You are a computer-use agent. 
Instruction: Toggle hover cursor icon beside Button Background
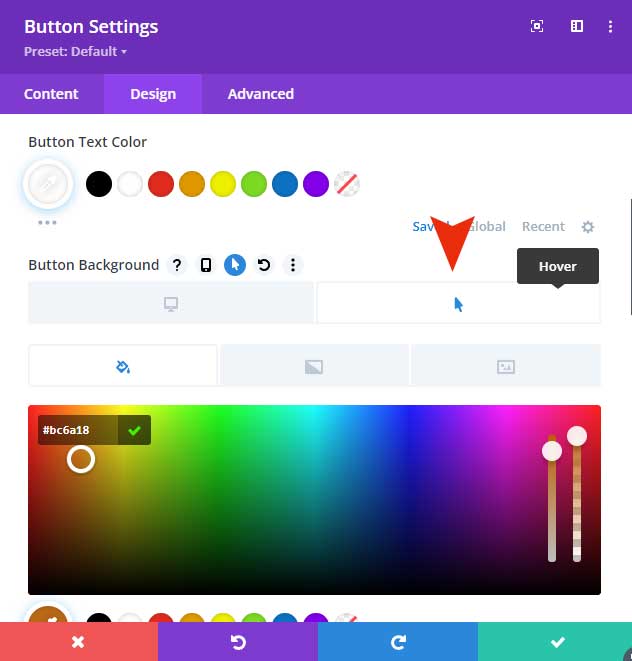coord(235,265)
